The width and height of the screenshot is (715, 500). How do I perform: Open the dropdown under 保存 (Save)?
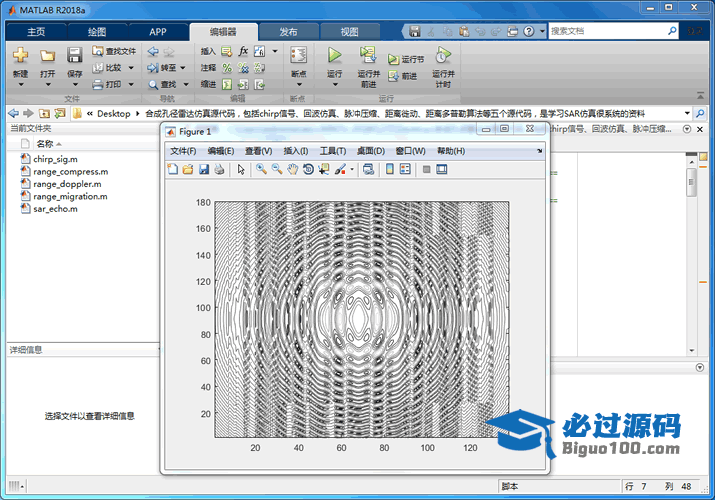75,84
